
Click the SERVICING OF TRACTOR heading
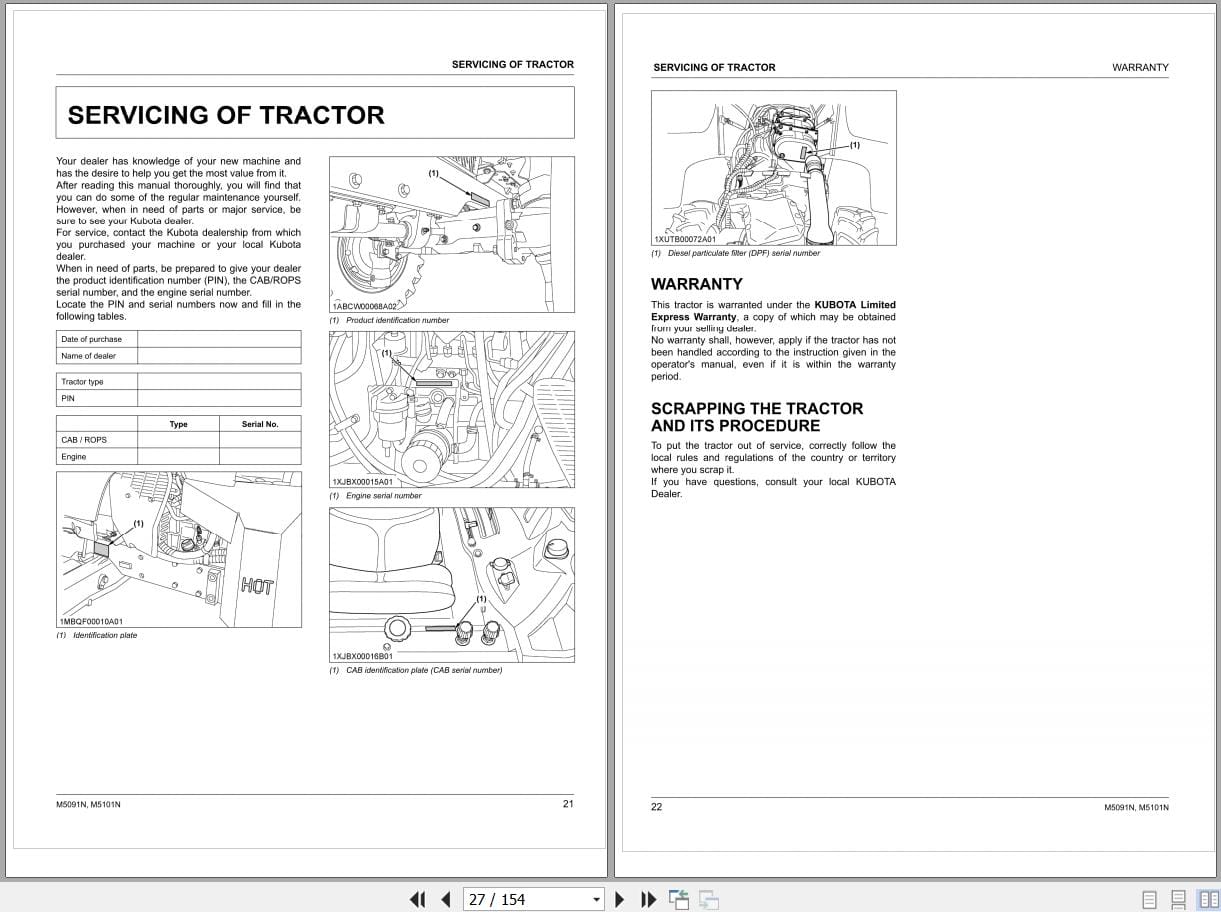(x=225, y=114)
